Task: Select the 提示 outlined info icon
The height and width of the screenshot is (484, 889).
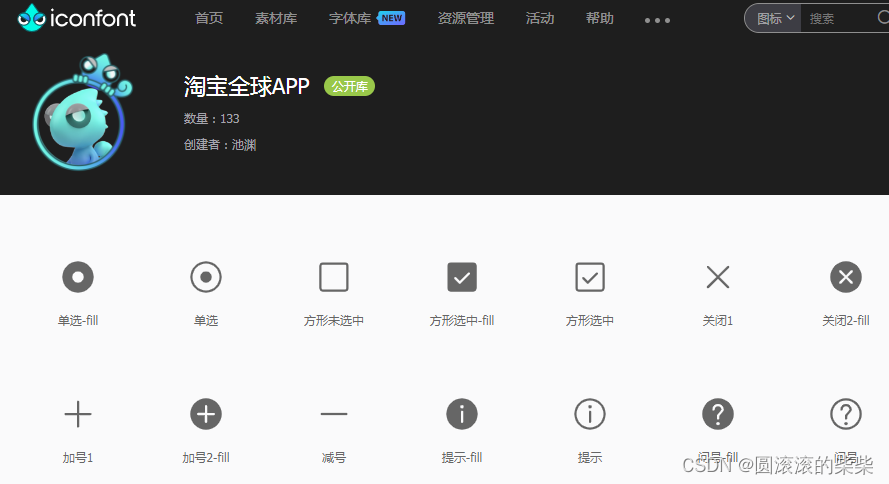Action: (590, 414)
